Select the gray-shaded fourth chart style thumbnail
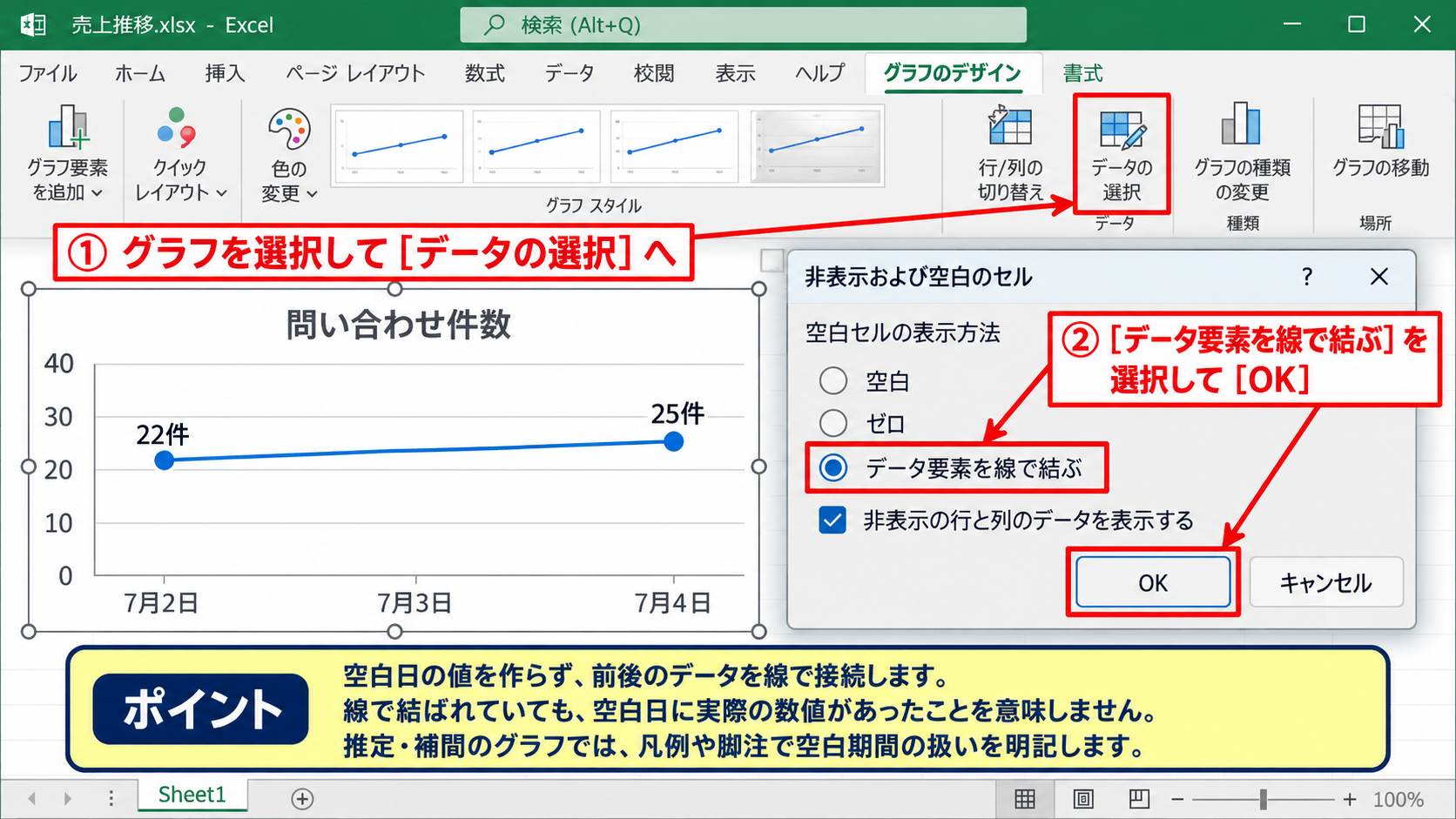 coord(816,146)
